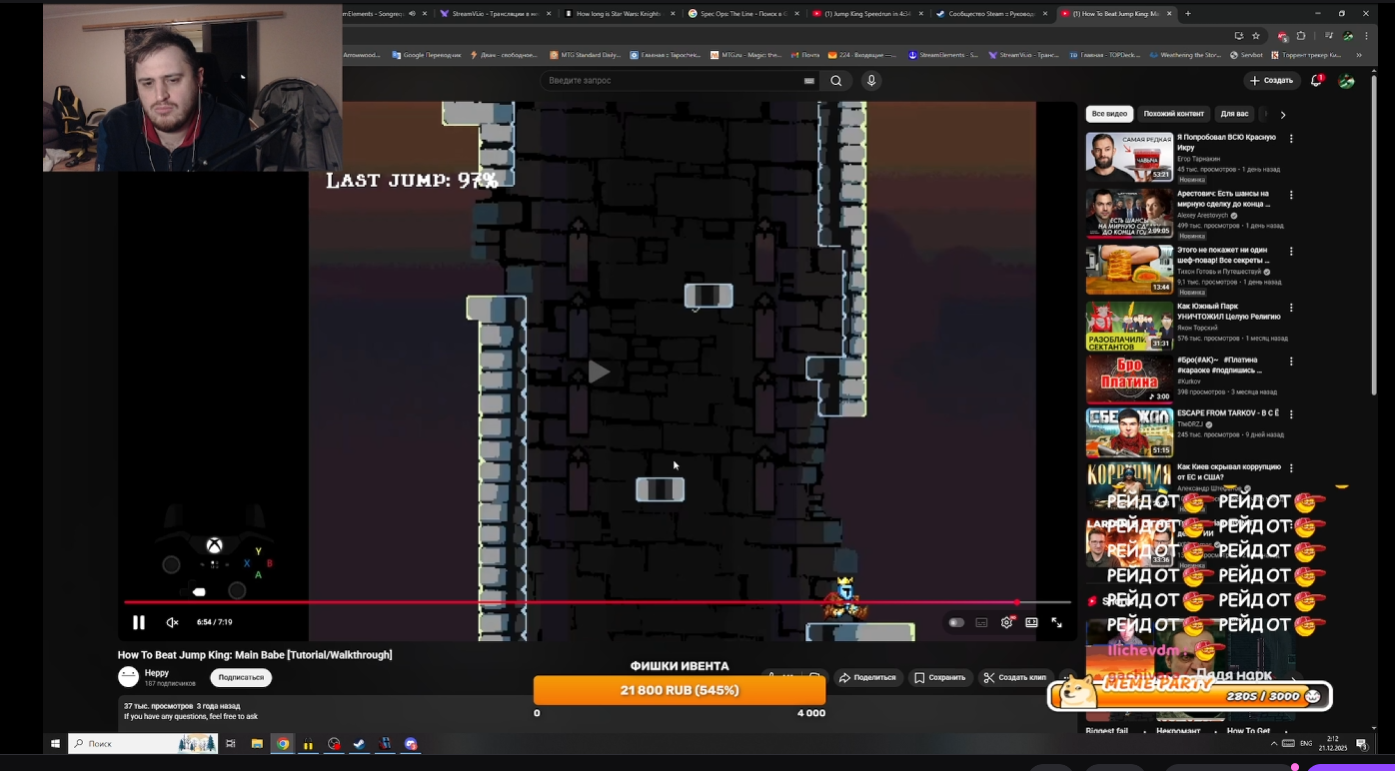Open options for "Я Попробовал ВСЮ Красную Икру"

tap(1291, 139)
